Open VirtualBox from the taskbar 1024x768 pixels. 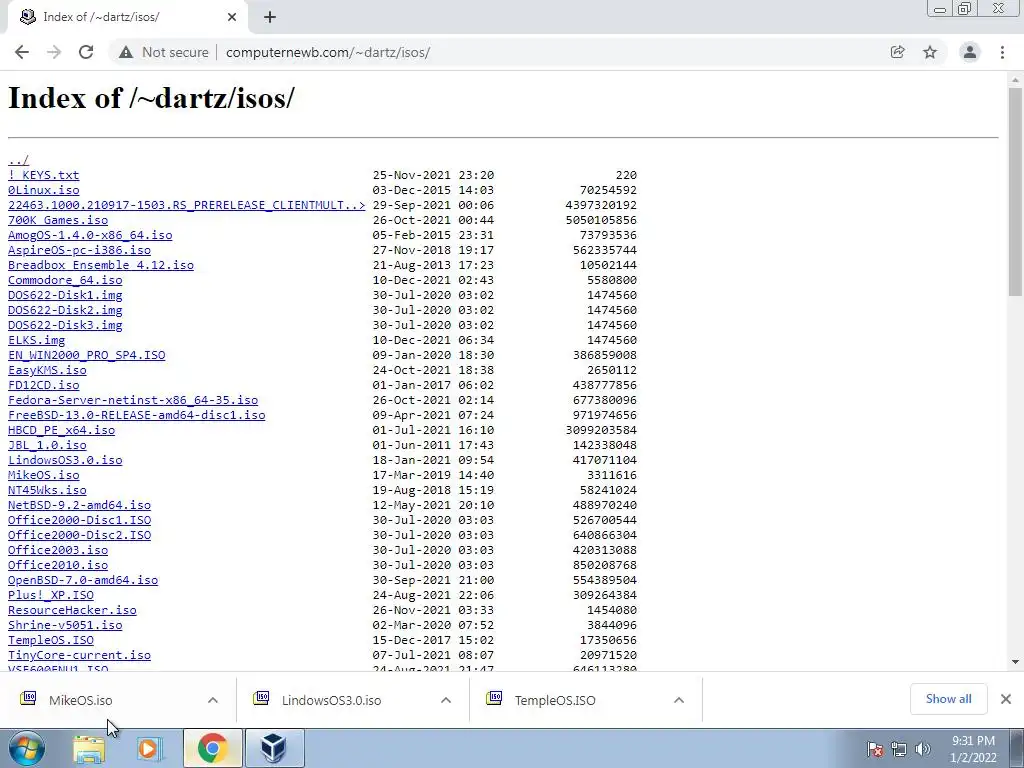[x=274, y=748]
